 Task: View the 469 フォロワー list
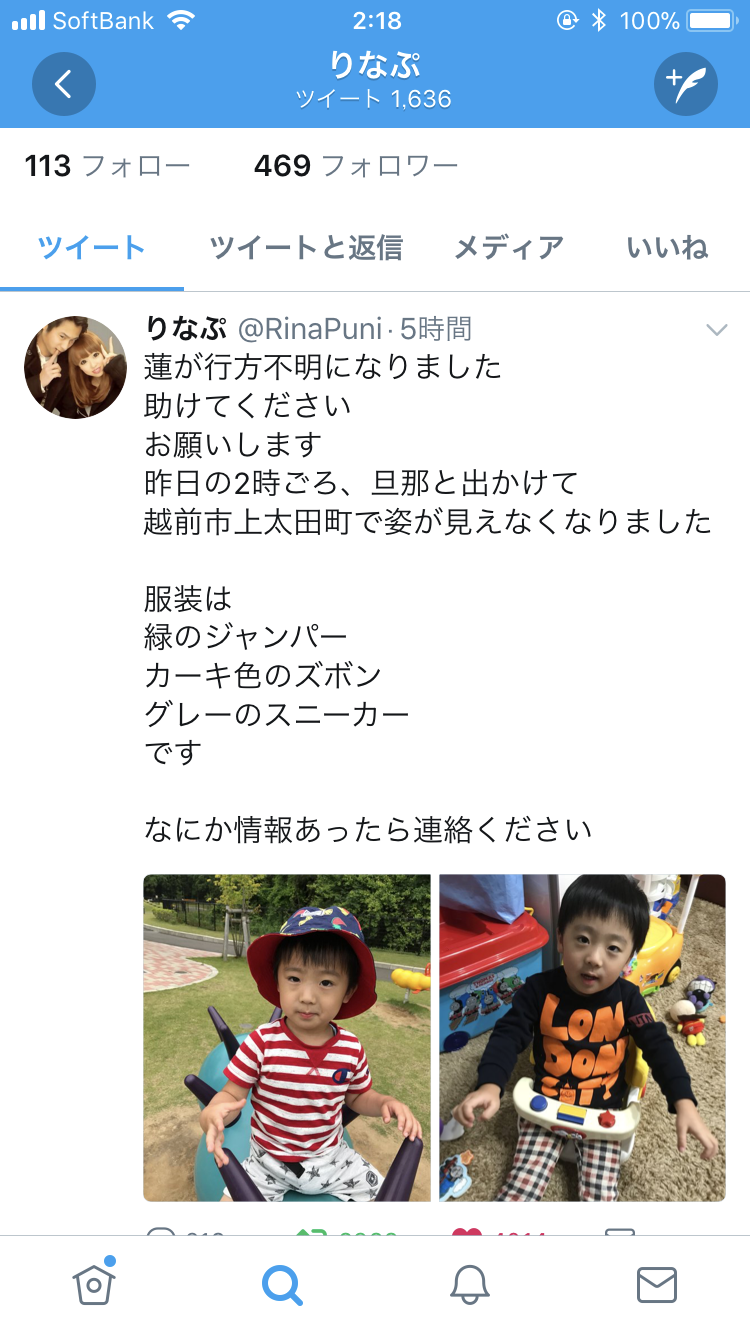[x=356, y=166]
